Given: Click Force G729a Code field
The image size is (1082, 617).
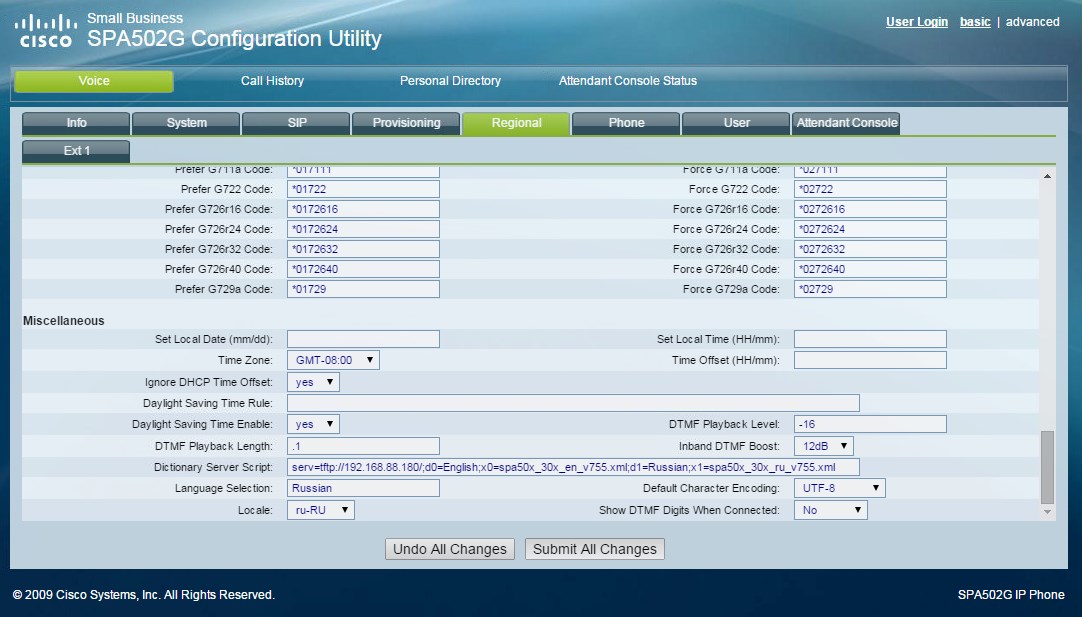Looking at the screenshot, I should tap(870, 289).
